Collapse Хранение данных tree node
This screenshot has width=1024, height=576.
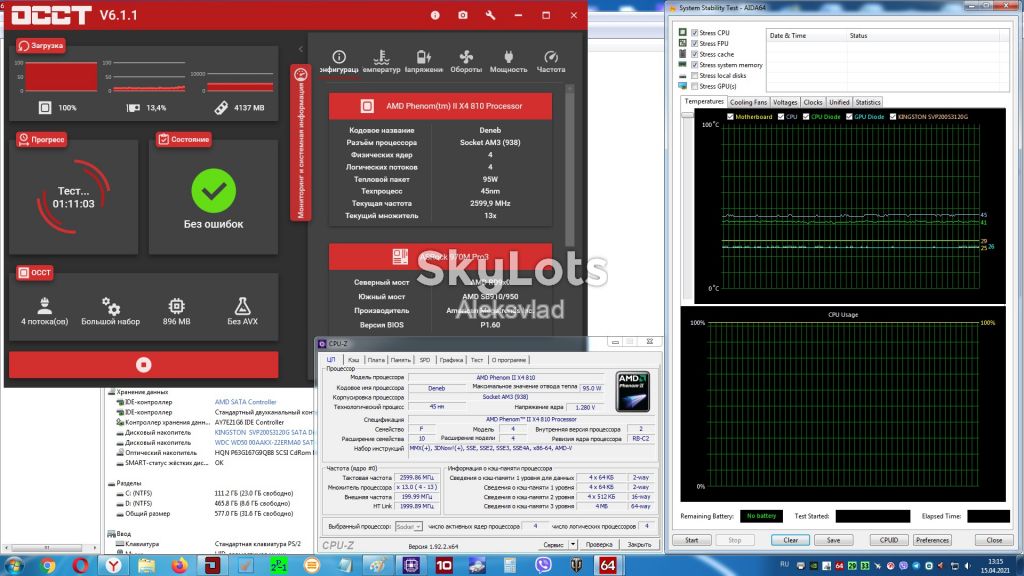112,392
